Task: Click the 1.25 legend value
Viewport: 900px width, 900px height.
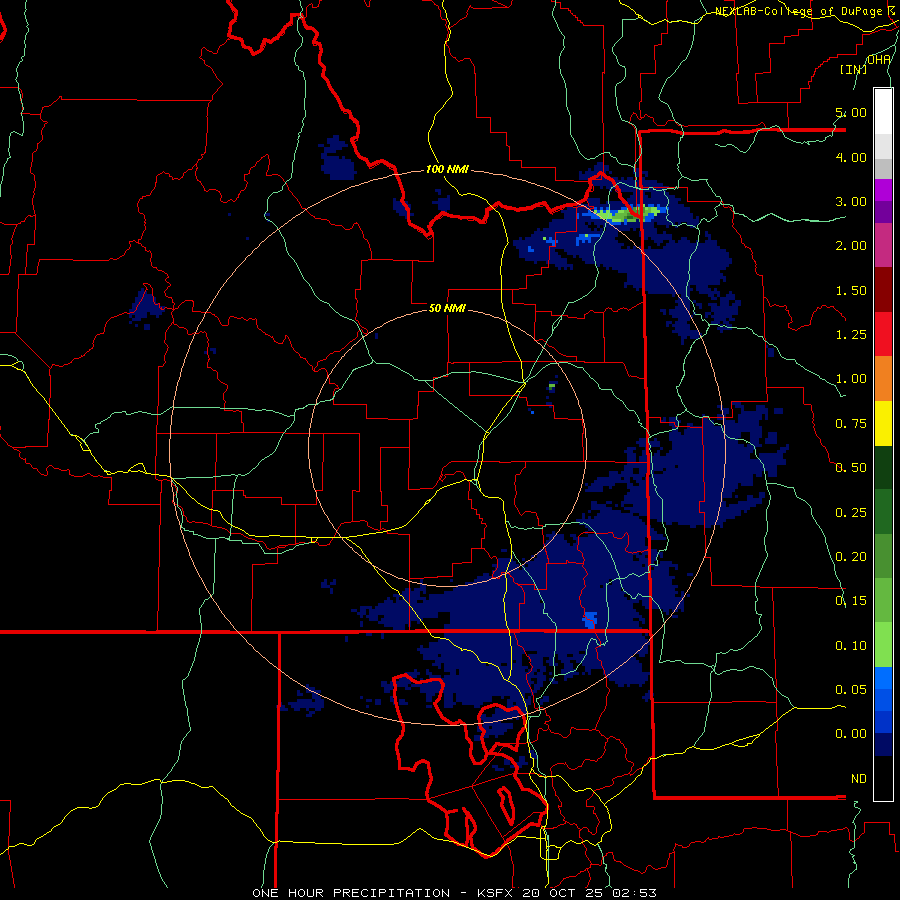Action: (x=851, y=335)
